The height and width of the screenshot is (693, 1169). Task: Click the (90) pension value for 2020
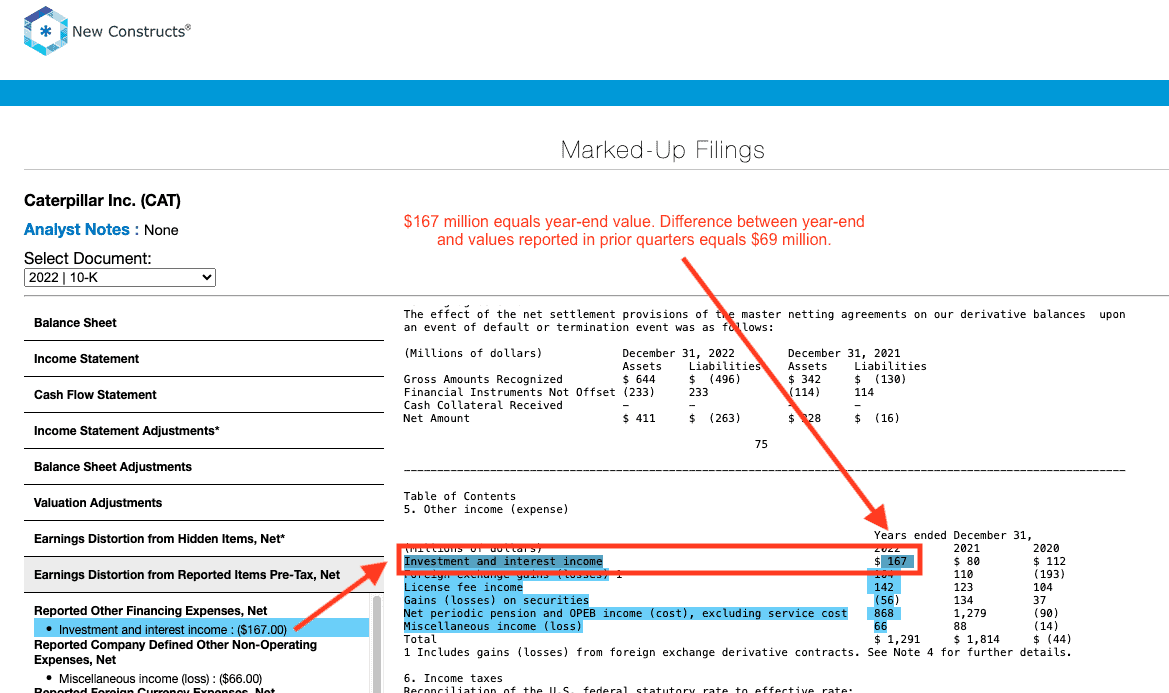click(x=1046, y=614)
